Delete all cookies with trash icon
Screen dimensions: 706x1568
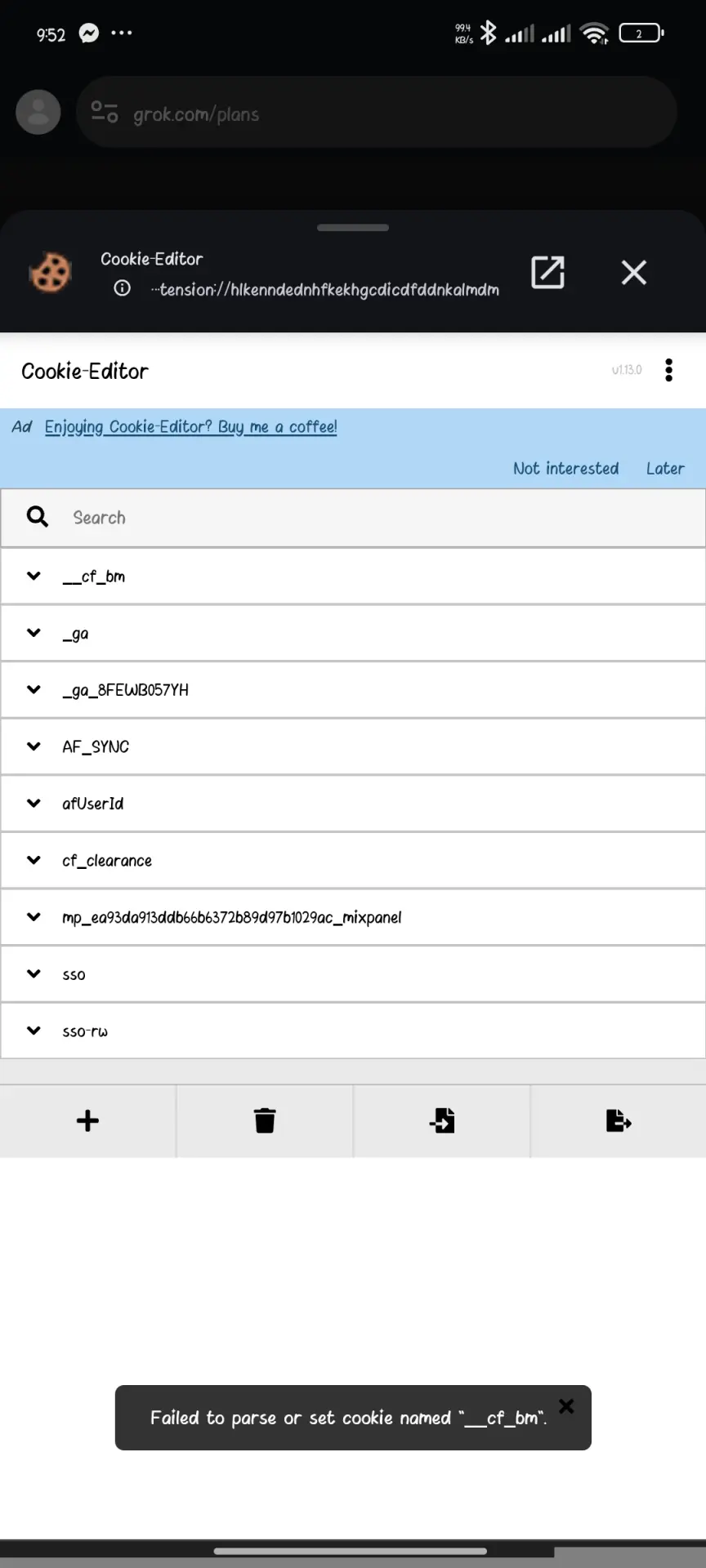265,1120
